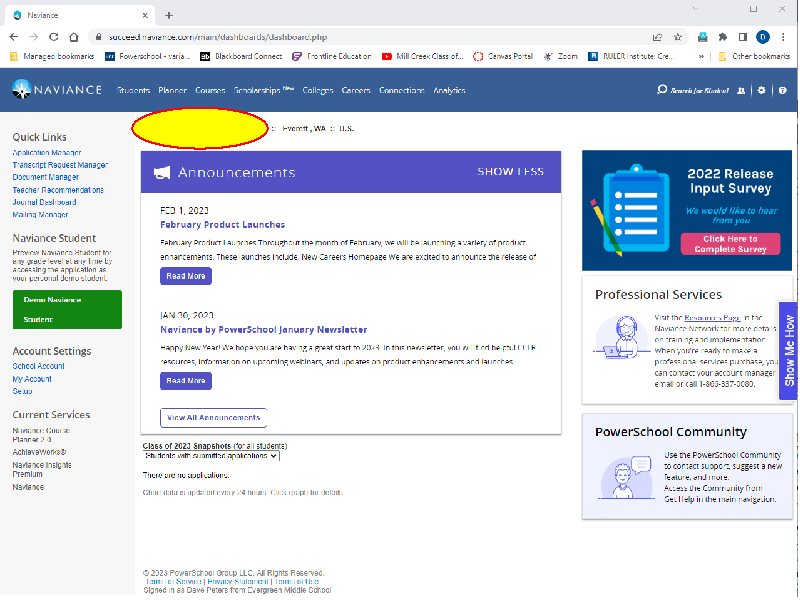Open Application Manager quick link
The height and width of the screenshot is (600, 800).
pos(47,153)
